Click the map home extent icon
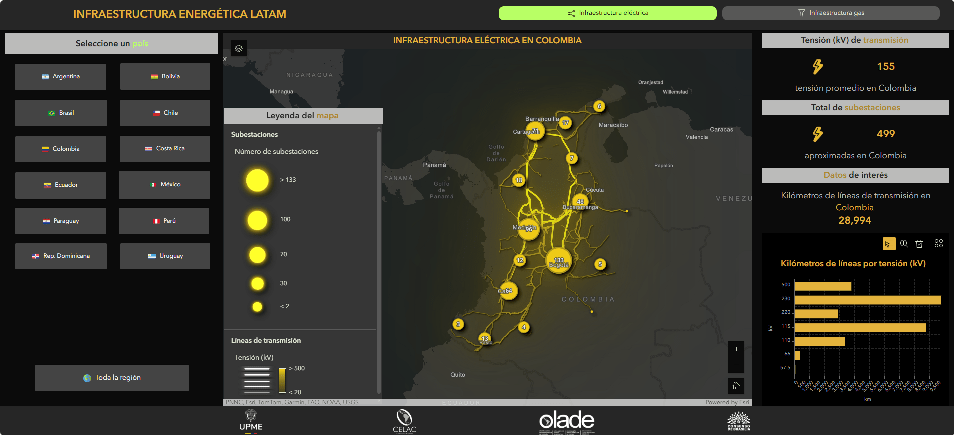Screen dimensions: 954x435 [736, 384]
